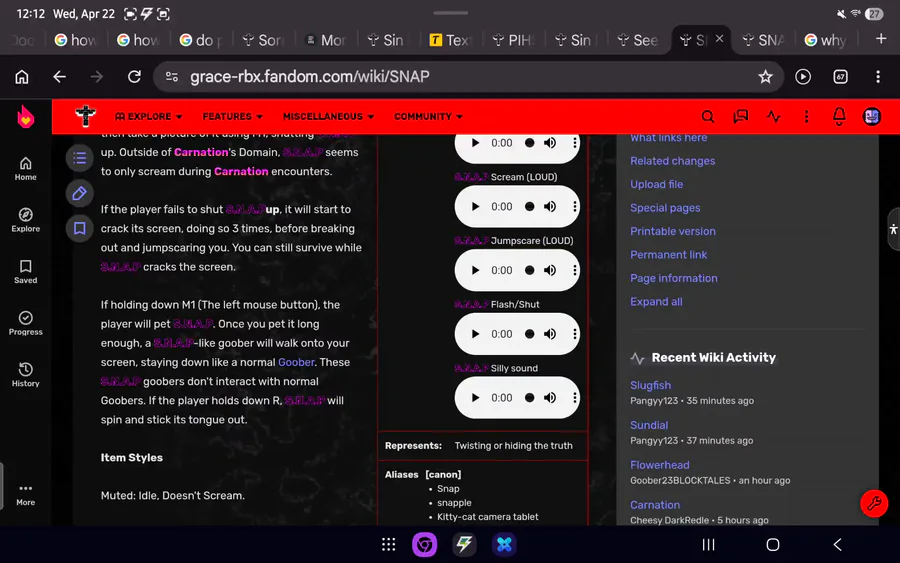Bookmark the page with sidebar bookmark icon
Image resolution: width=900 pixels, height=563 pixels.
[79, 228]
